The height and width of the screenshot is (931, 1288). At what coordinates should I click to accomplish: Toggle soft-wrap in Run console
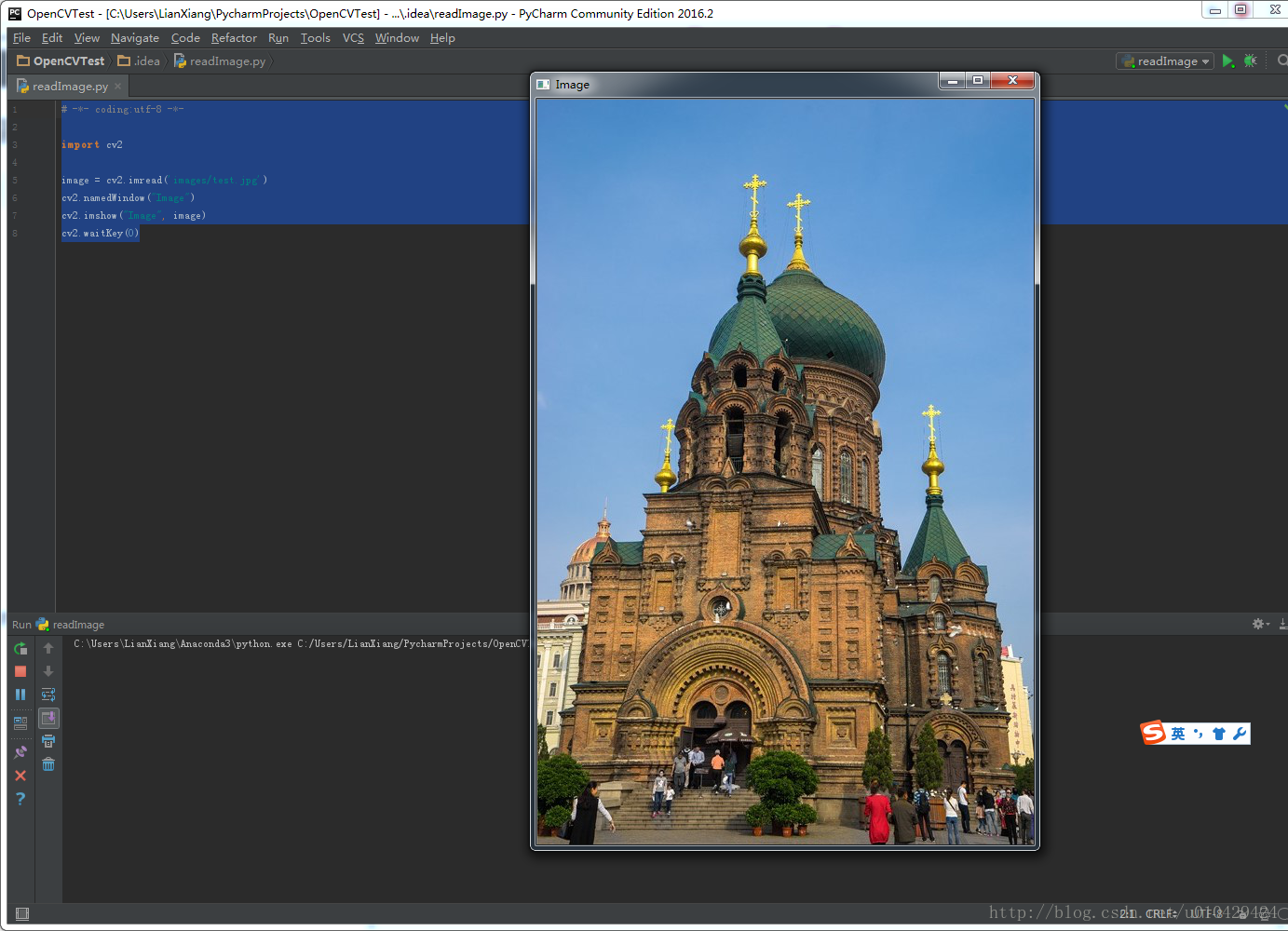click(x=48, y=695)
